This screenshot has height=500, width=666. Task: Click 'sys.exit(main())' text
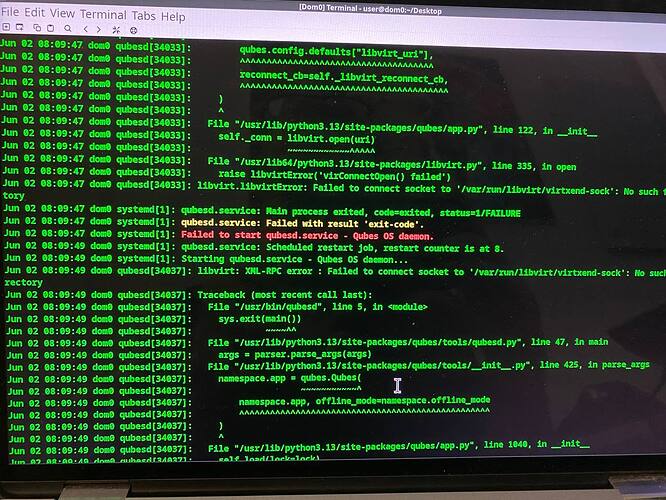260,319
